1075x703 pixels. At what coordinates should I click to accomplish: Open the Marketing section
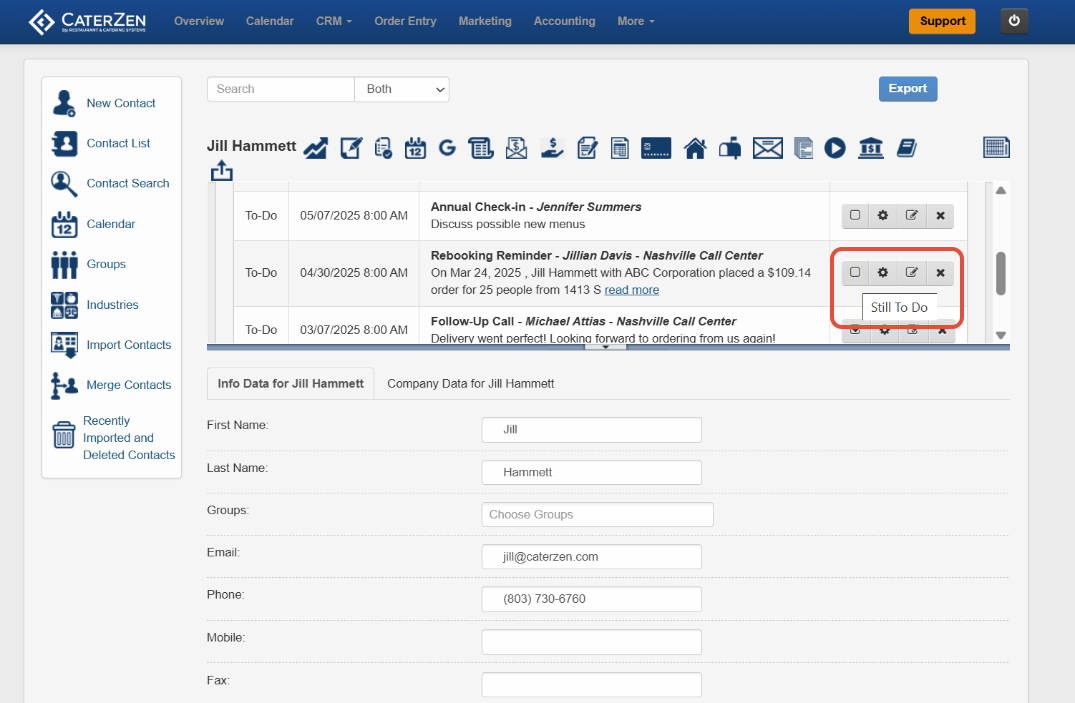pos(485,21)
